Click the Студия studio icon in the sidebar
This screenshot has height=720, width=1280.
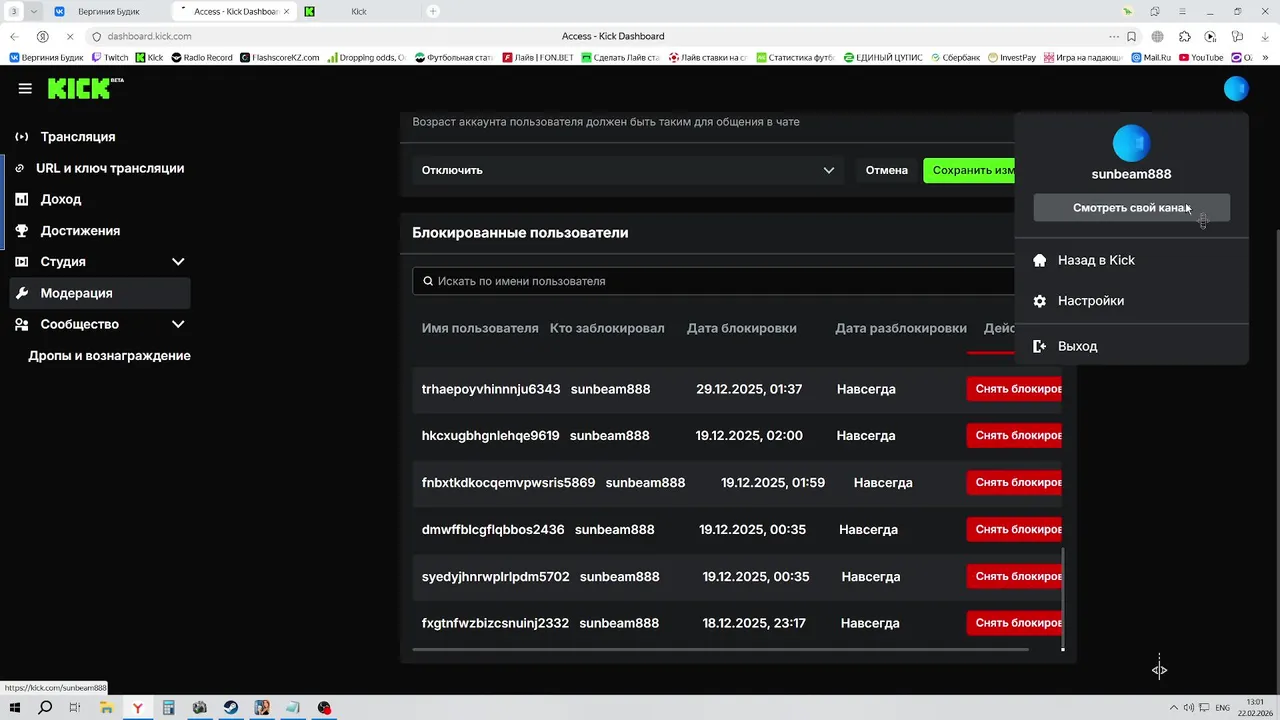tap(22, 262)
